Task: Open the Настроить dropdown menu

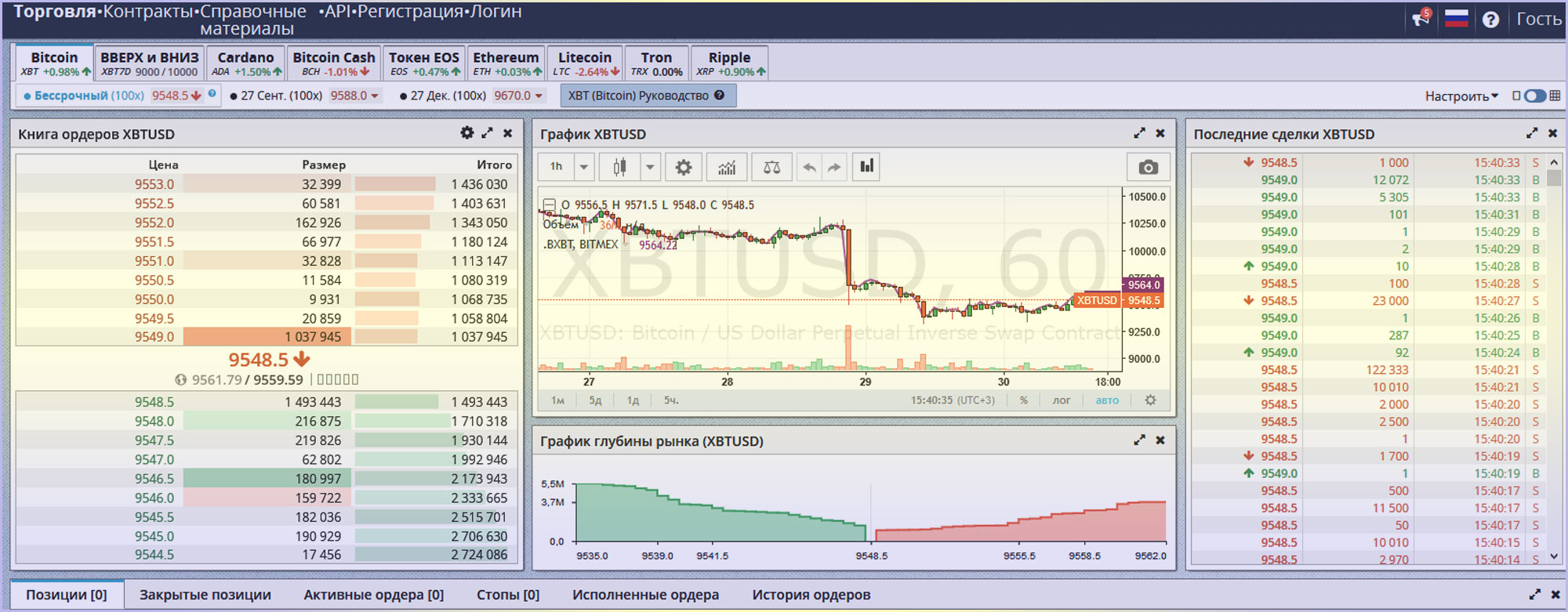Action: click(x=1461, y=96)
